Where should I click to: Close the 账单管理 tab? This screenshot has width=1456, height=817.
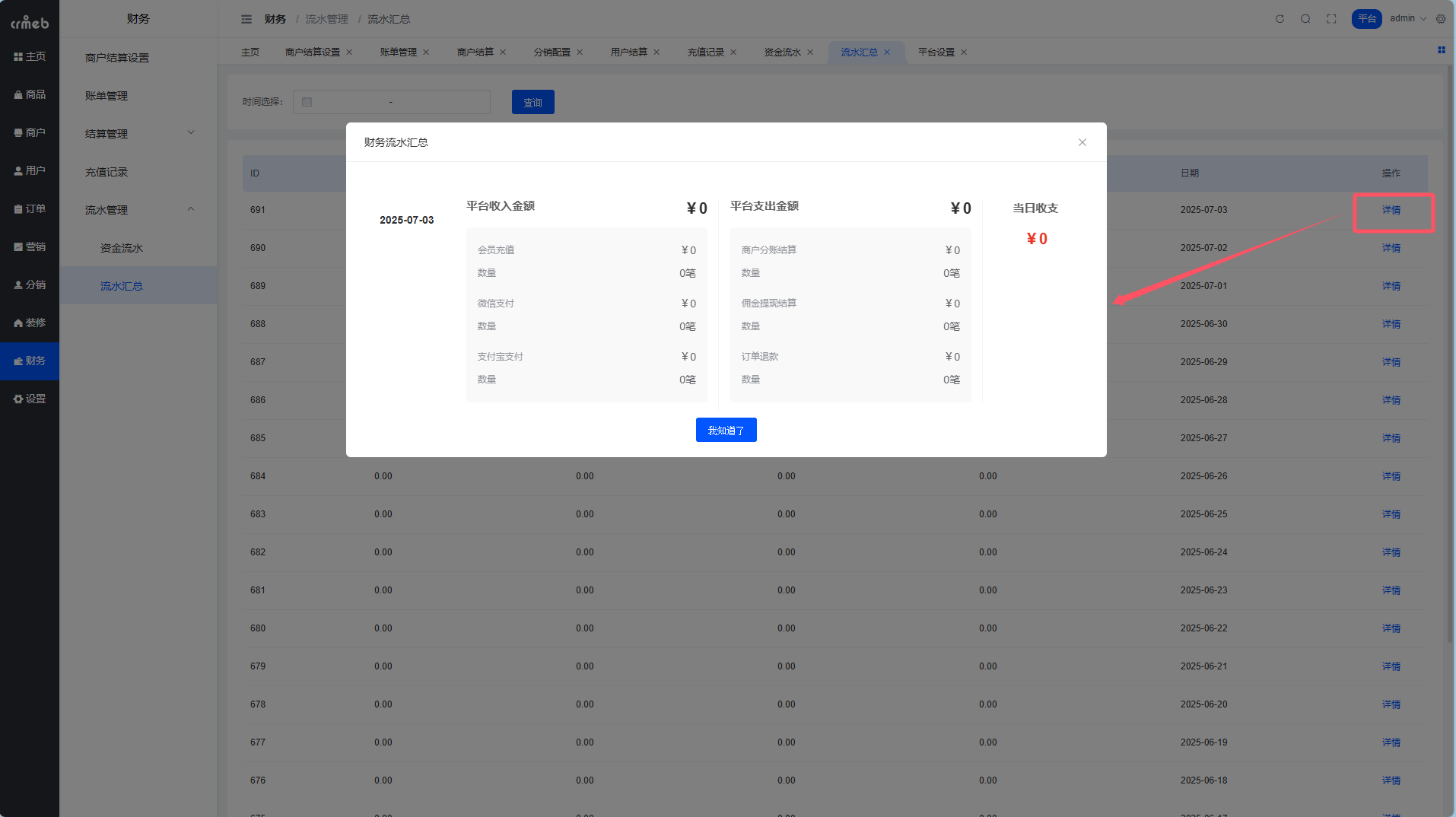426,52
